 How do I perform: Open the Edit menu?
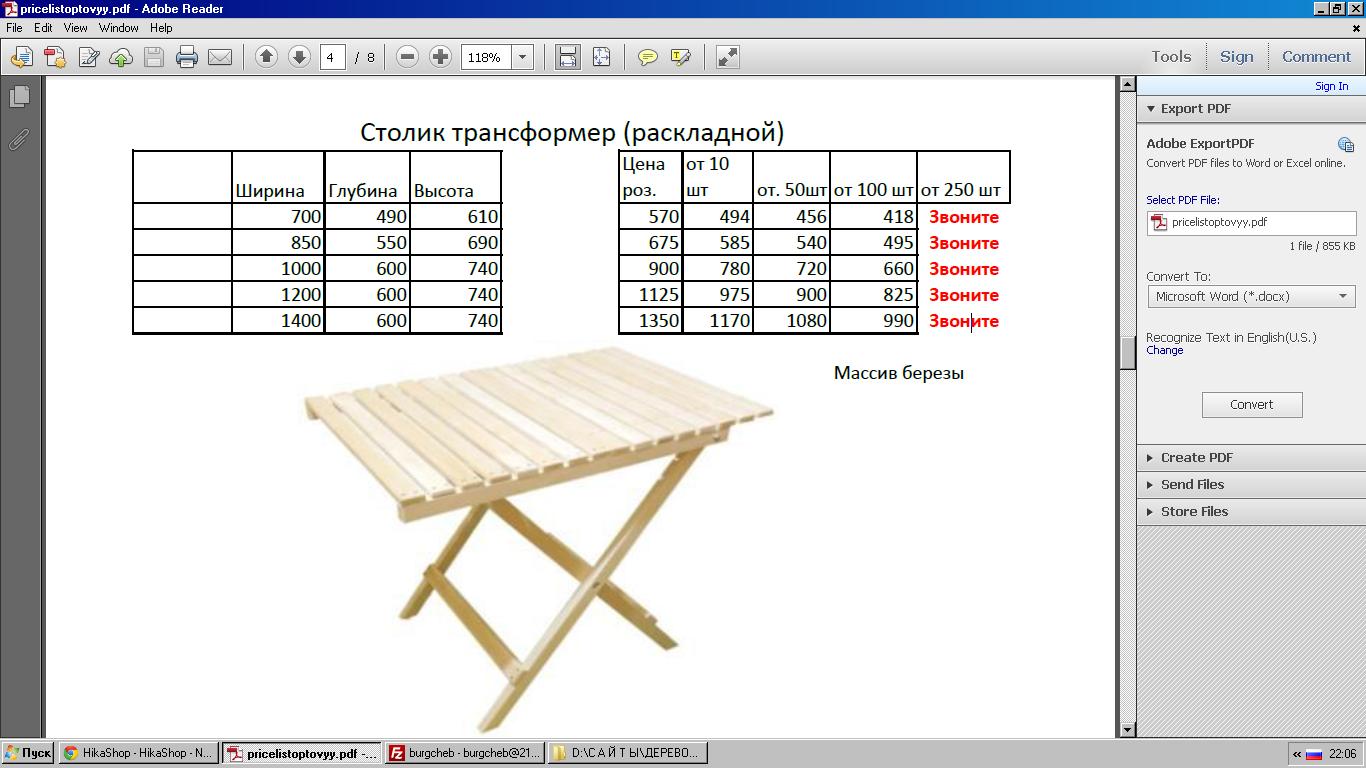43,28
